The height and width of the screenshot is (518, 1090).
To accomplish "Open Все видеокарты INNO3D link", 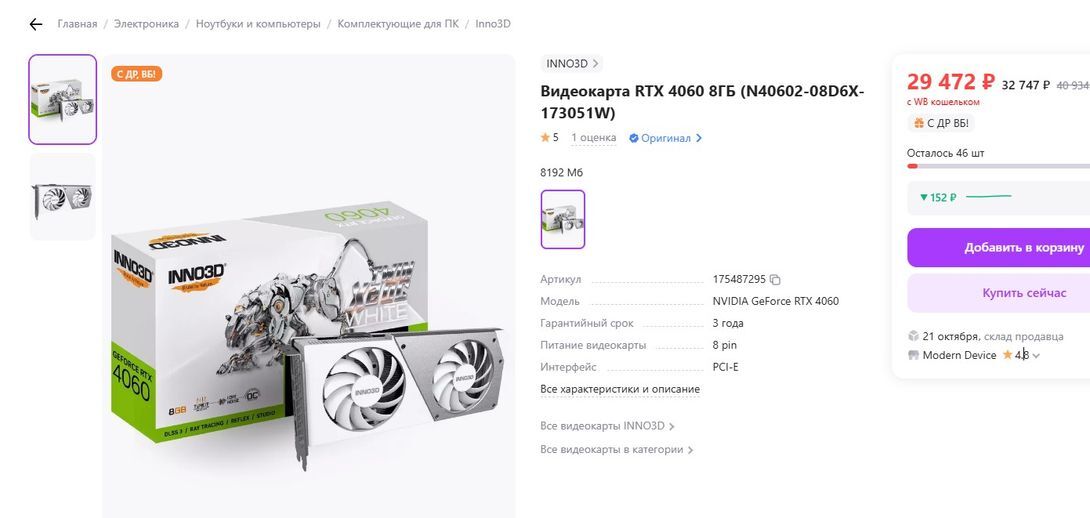I will tap(607, 426).
